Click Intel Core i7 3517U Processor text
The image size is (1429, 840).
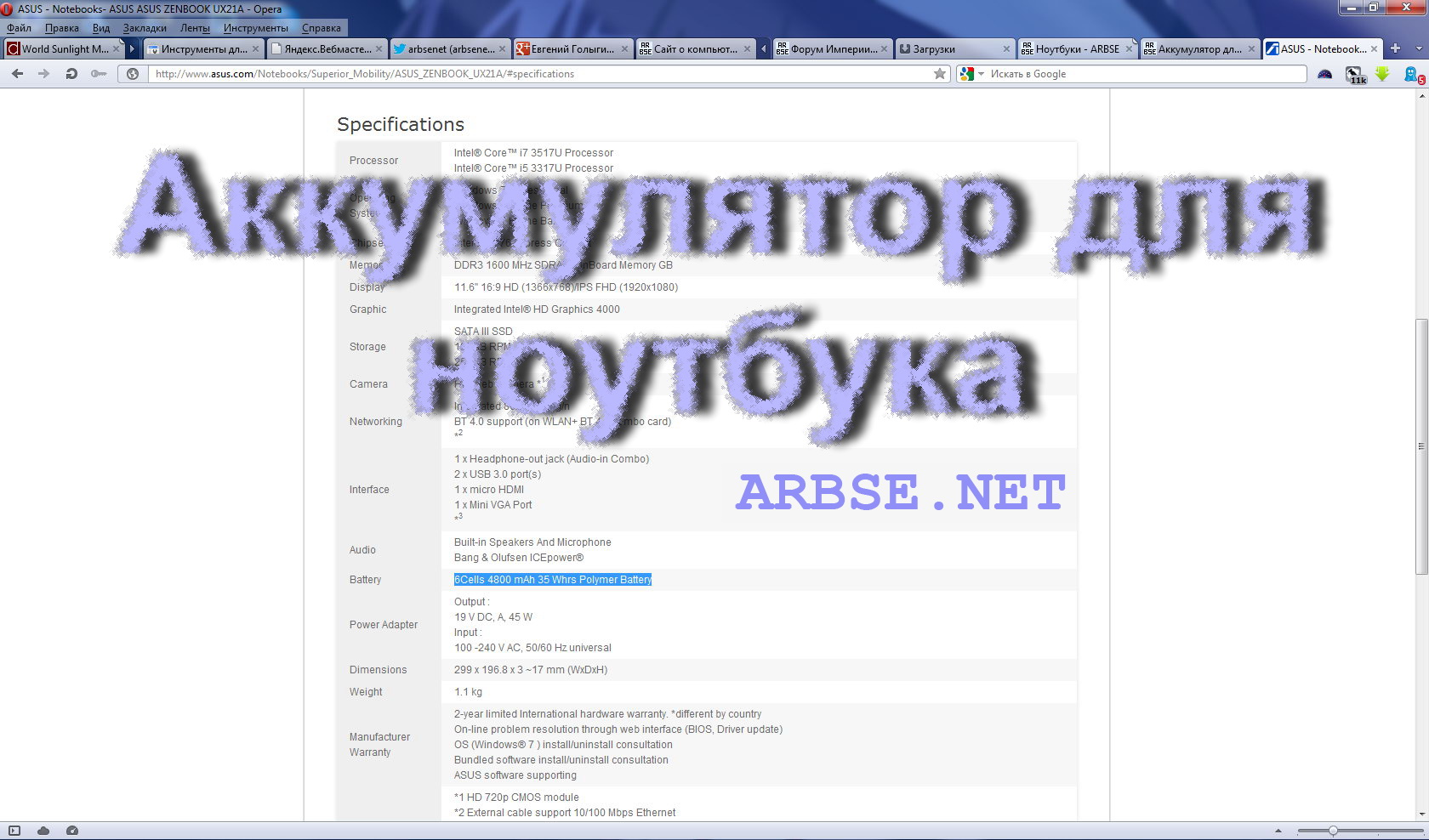[533, 153]
